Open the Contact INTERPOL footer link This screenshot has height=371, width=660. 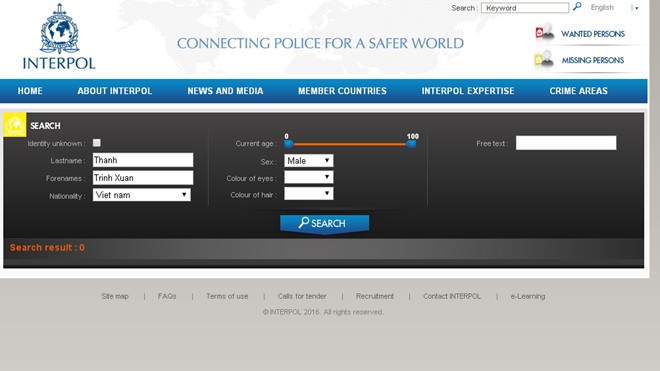tap(452, 296)
